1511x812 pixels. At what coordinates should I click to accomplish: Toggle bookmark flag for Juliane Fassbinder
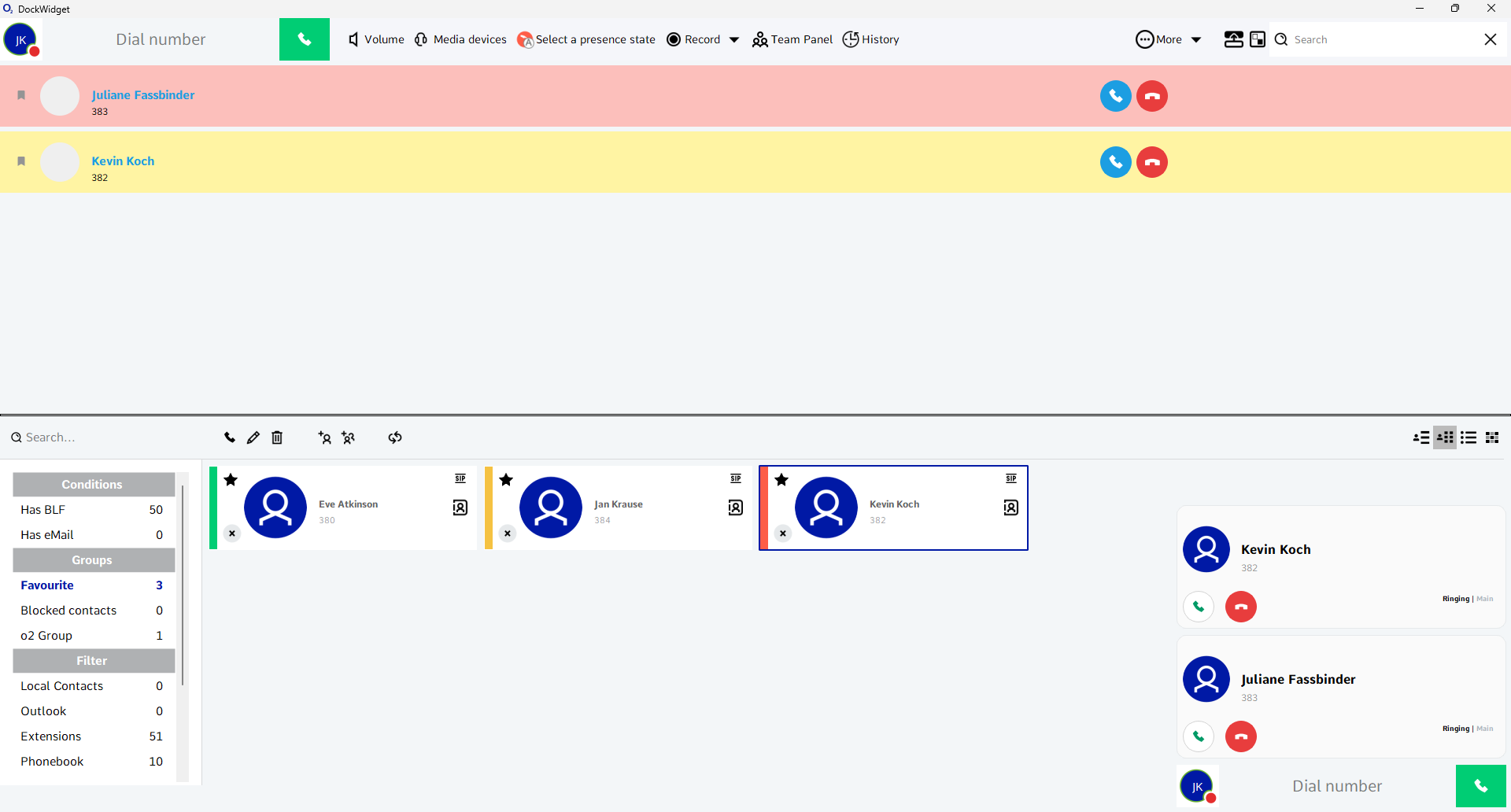[x=21, y=95]
